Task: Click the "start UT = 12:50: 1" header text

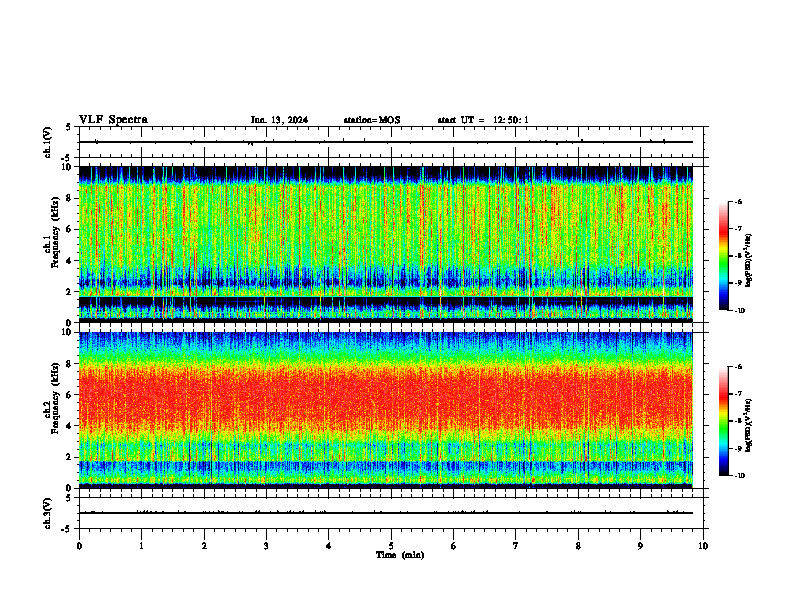Action: point(483,120)
